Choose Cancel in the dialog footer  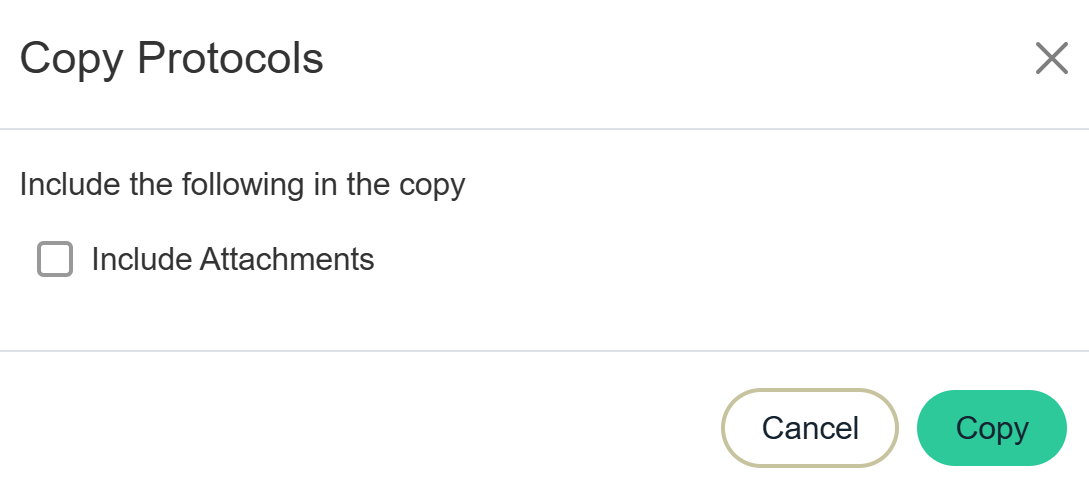click(810, 428)
